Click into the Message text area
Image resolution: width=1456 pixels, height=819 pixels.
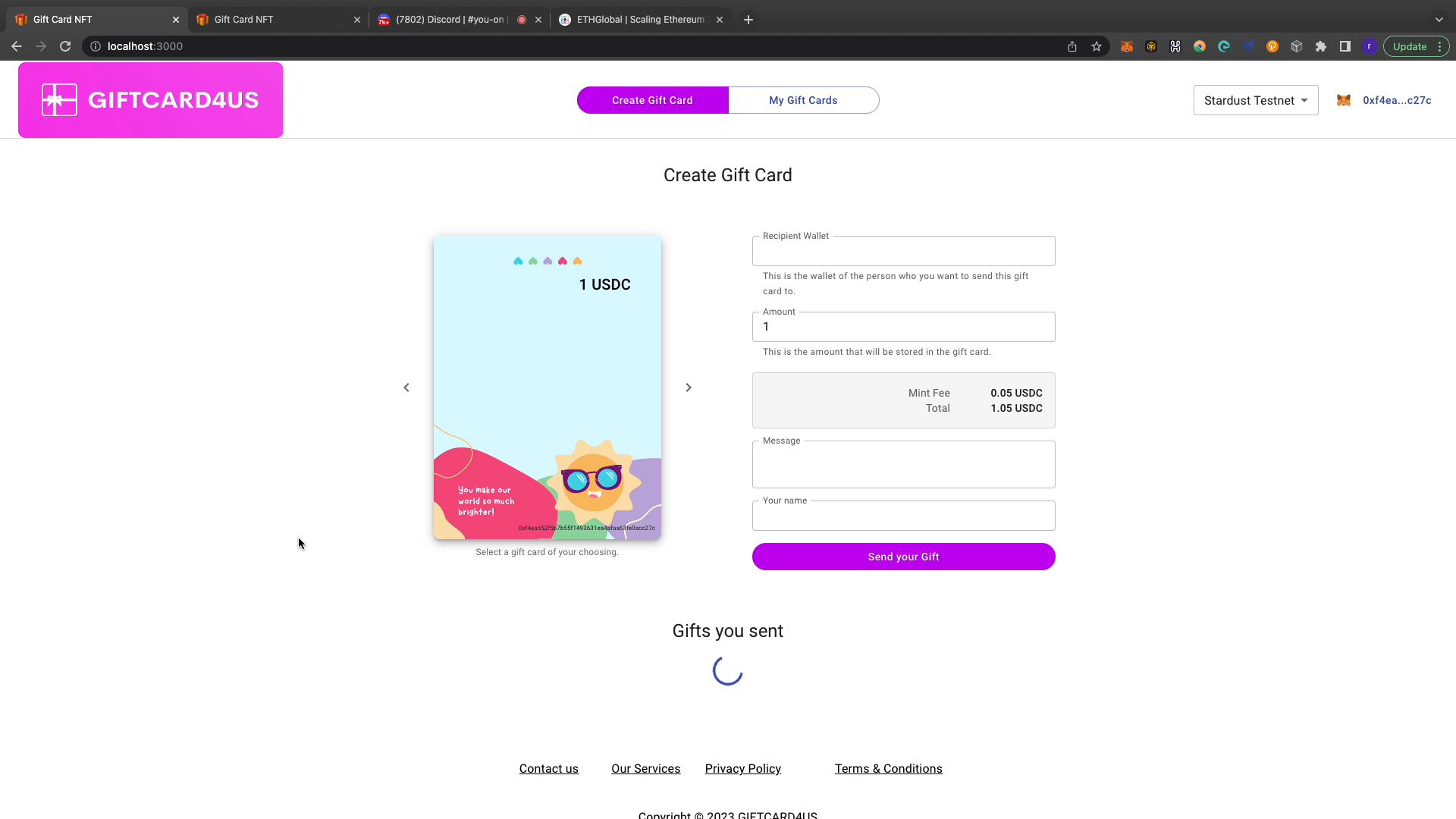(x=904, y=464)
